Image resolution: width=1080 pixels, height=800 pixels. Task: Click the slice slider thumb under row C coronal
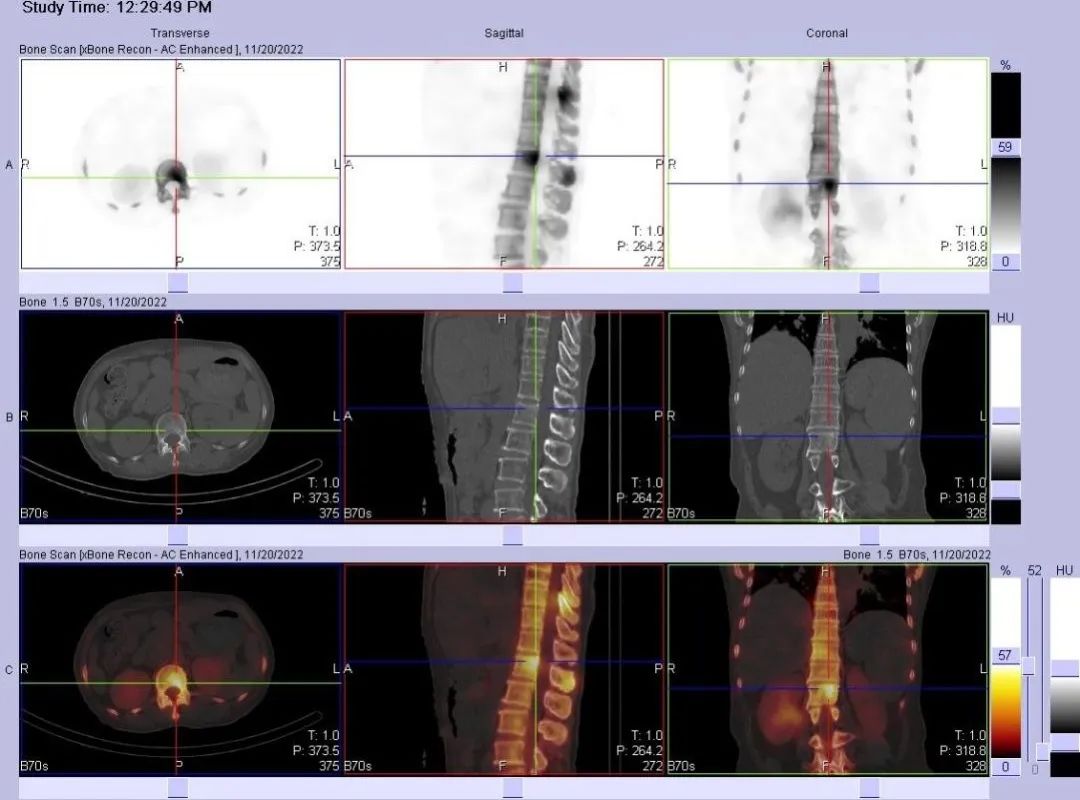click(869, 788)
